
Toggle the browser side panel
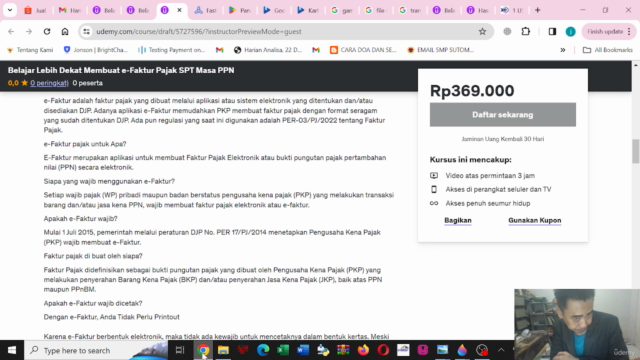[x=552, y=31]
